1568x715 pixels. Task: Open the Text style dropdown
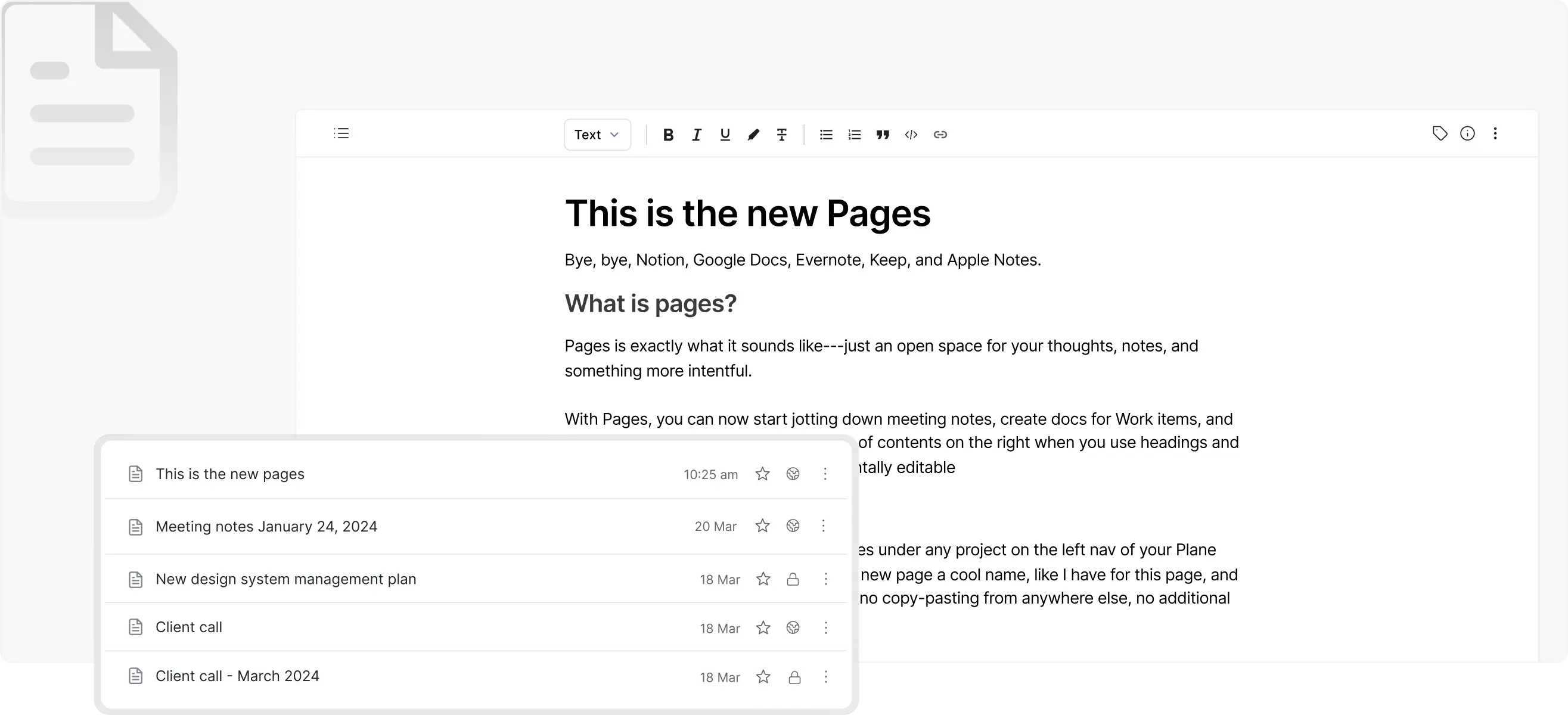pos(597,135)
